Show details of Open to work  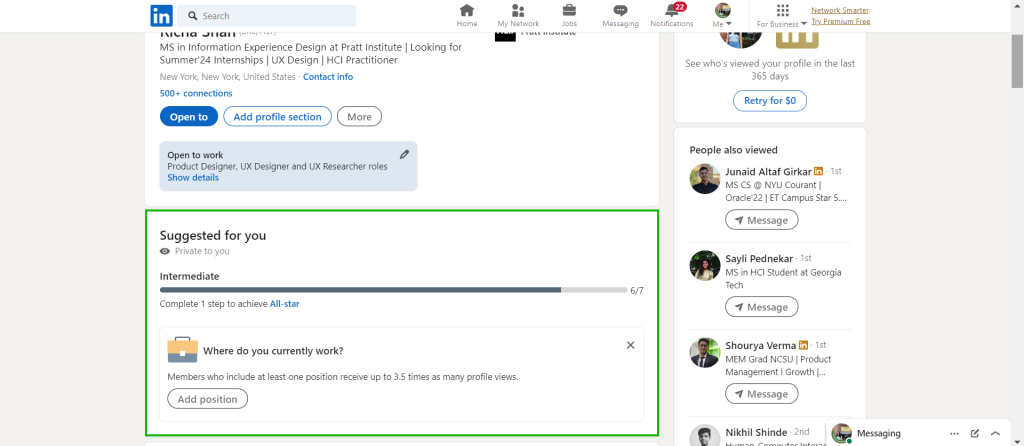[193, 178]
